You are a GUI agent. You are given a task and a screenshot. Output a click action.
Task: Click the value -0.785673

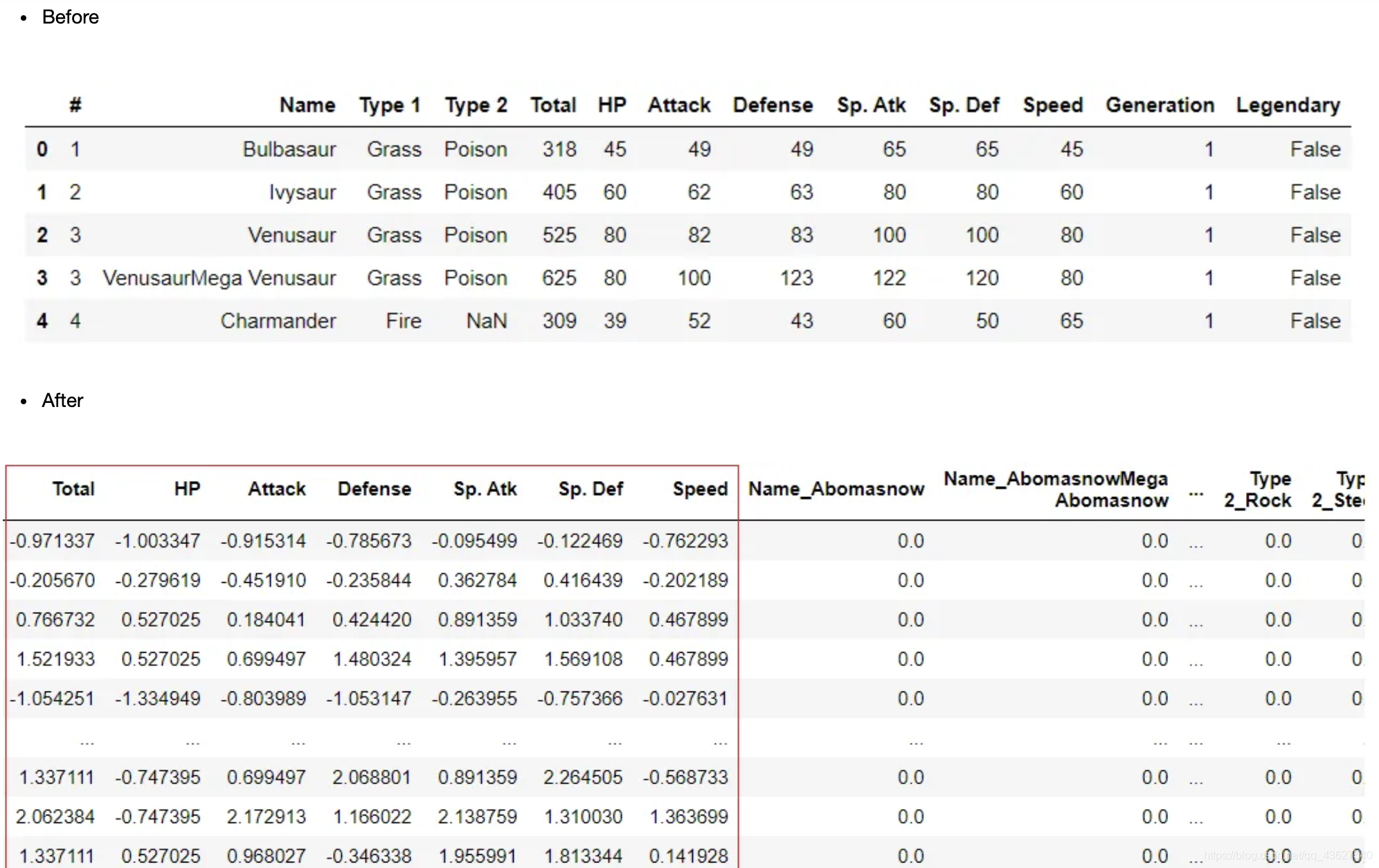point(369,541)
